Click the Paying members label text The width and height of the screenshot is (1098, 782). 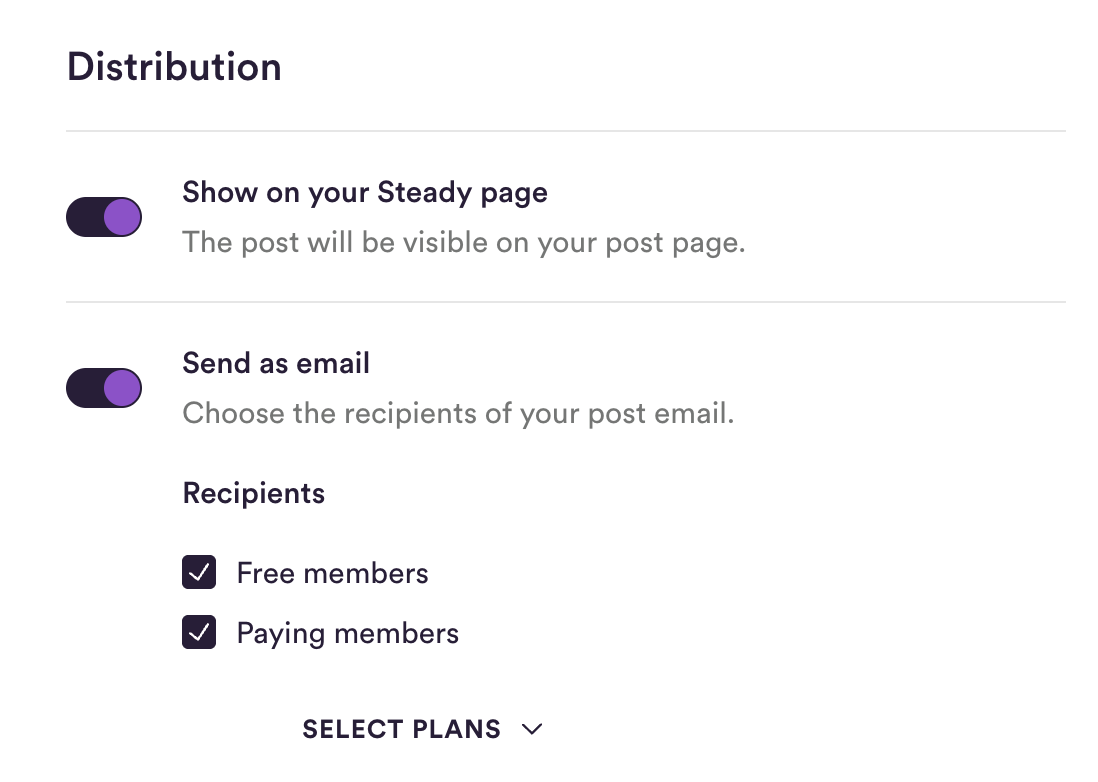point(348,634)
